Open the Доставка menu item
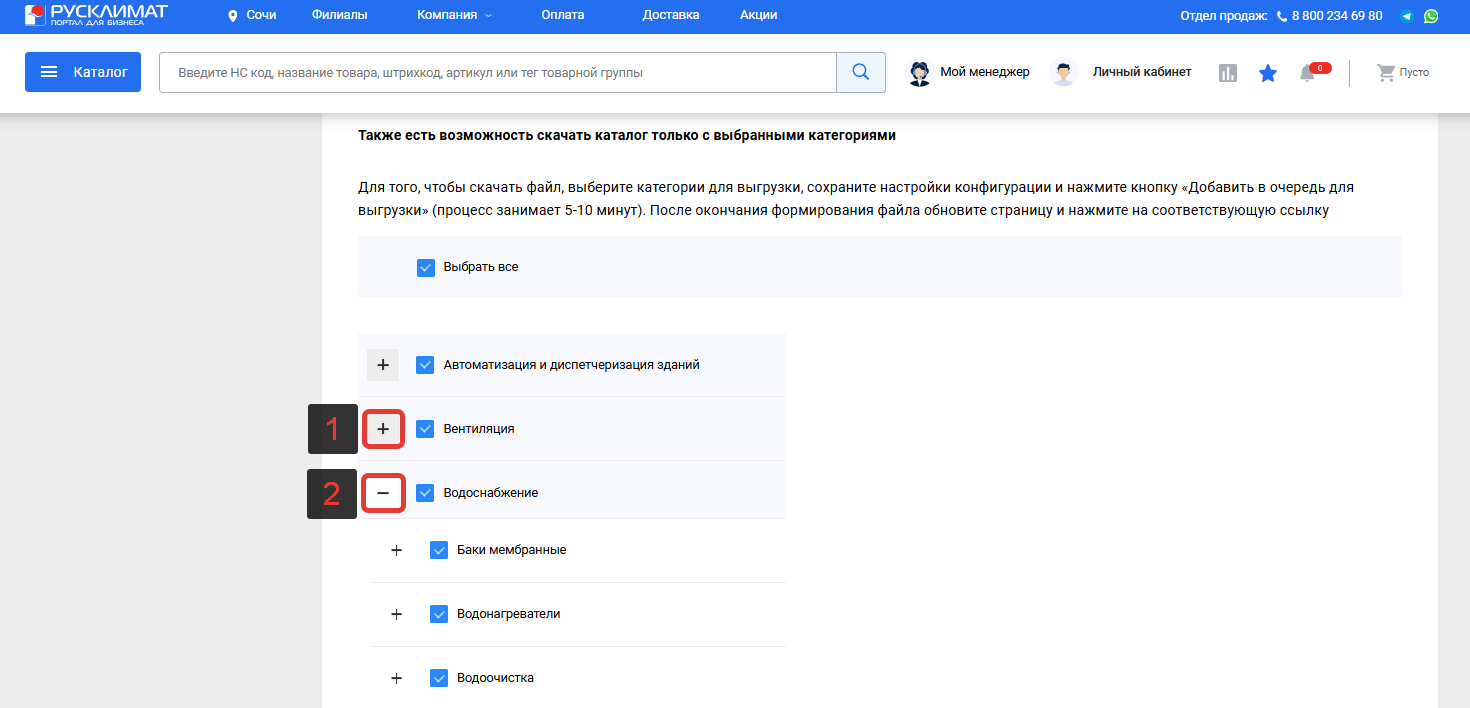This screenshot has height=708, width=1470. tap(671, 16)
